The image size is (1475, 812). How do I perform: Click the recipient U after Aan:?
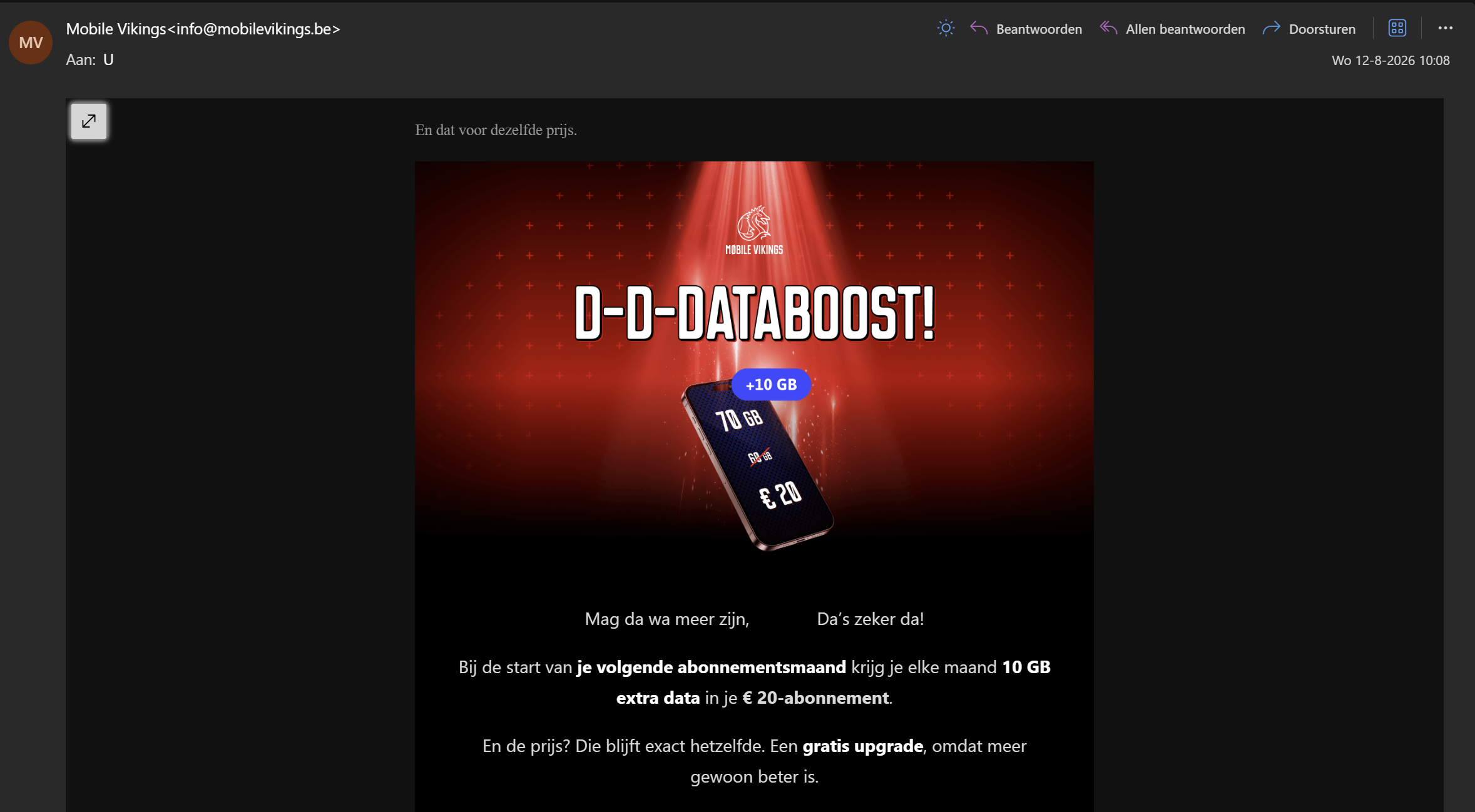point(108,59)
